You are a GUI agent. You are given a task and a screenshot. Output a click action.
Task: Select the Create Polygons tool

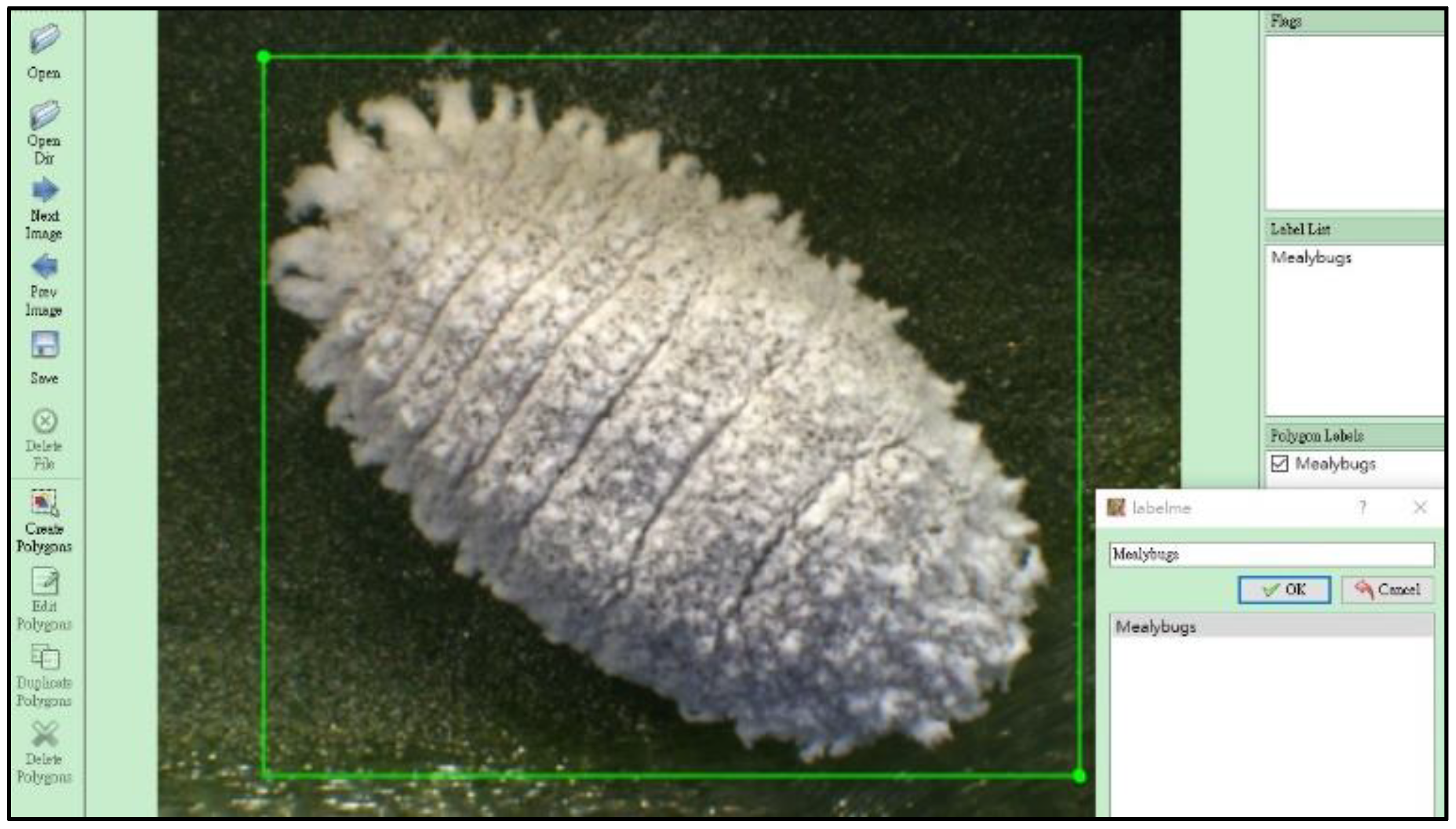click(x=44, y=503)
